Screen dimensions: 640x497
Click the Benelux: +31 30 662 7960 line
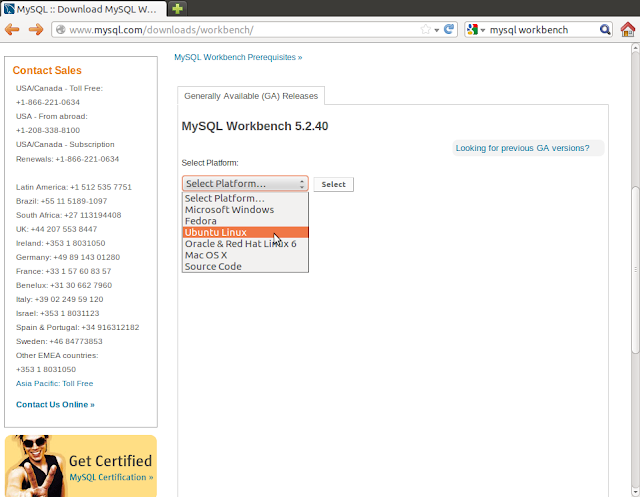click(x=64, y=285)
